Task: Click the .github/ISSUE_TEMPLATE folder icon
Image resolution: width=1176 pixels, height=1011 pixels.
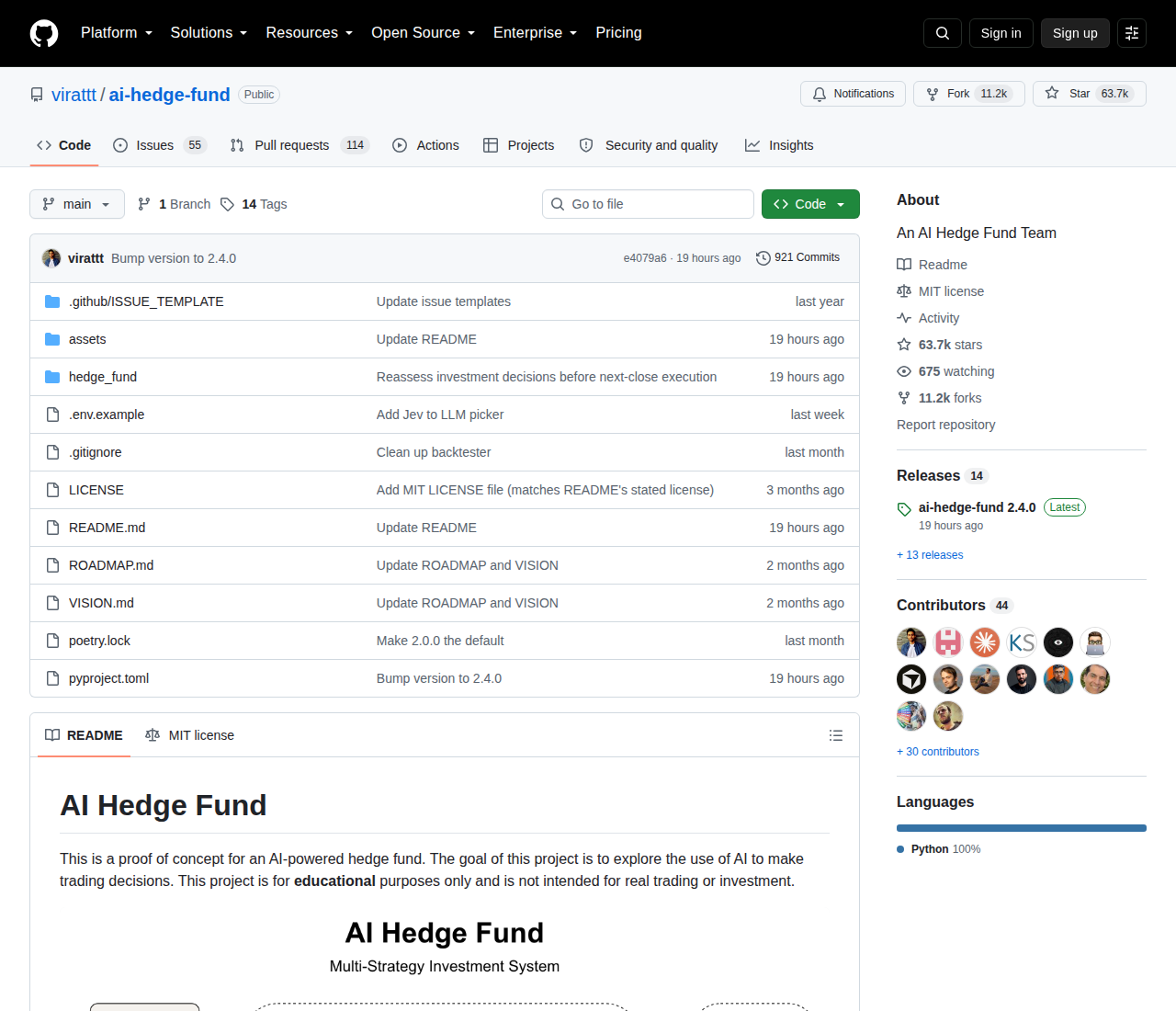Action: 52,301
